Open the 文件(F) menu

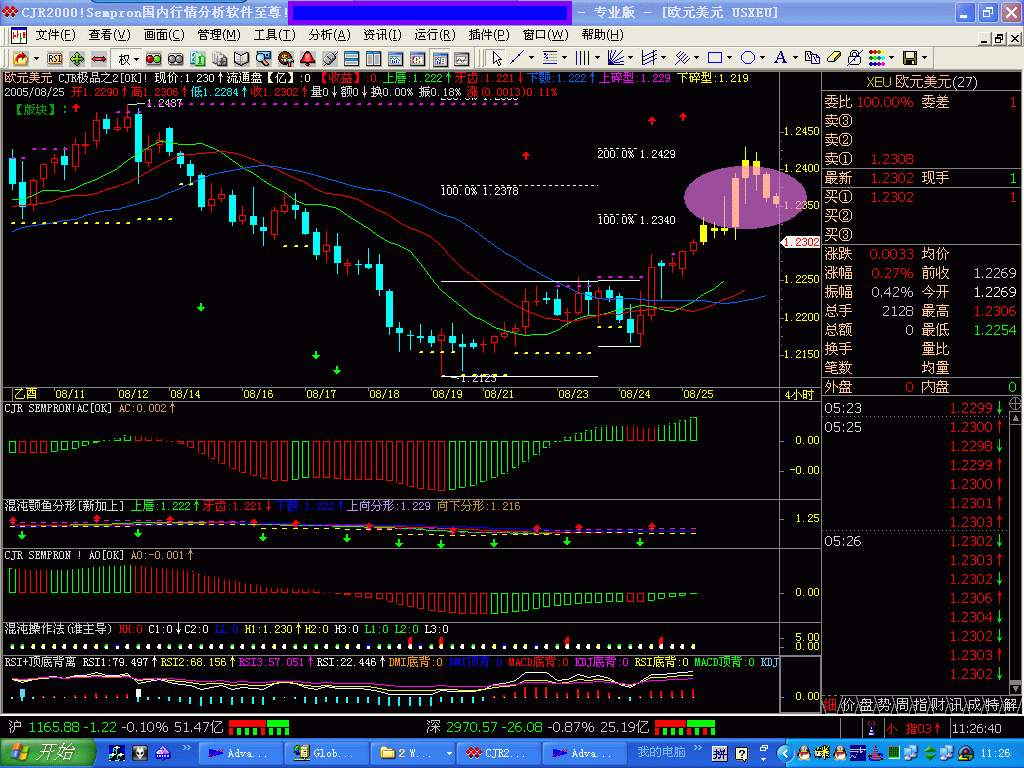(56, 35)
